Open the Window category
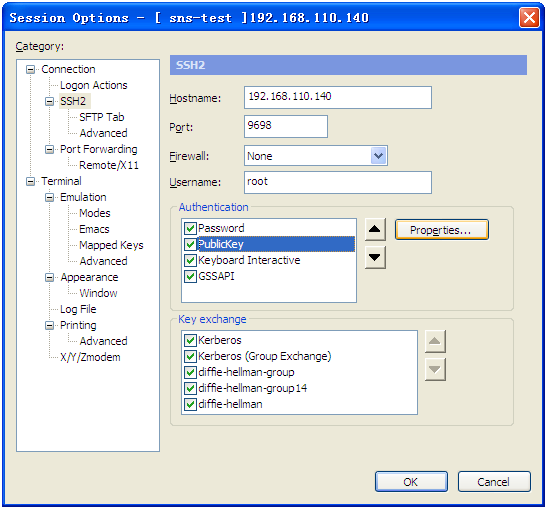547x509 pixels. coord(98,293)
